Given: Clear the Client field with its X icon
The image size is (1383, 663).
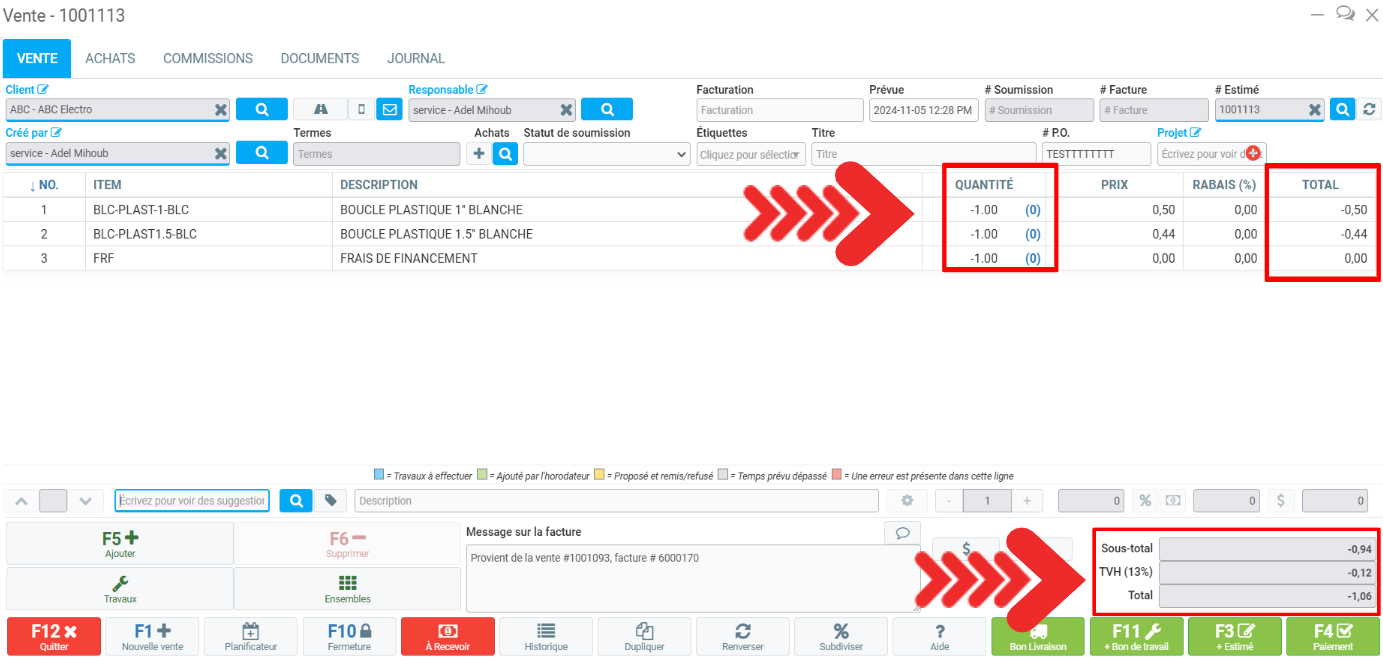Looking at the screenshot, I should coord(220,110).
